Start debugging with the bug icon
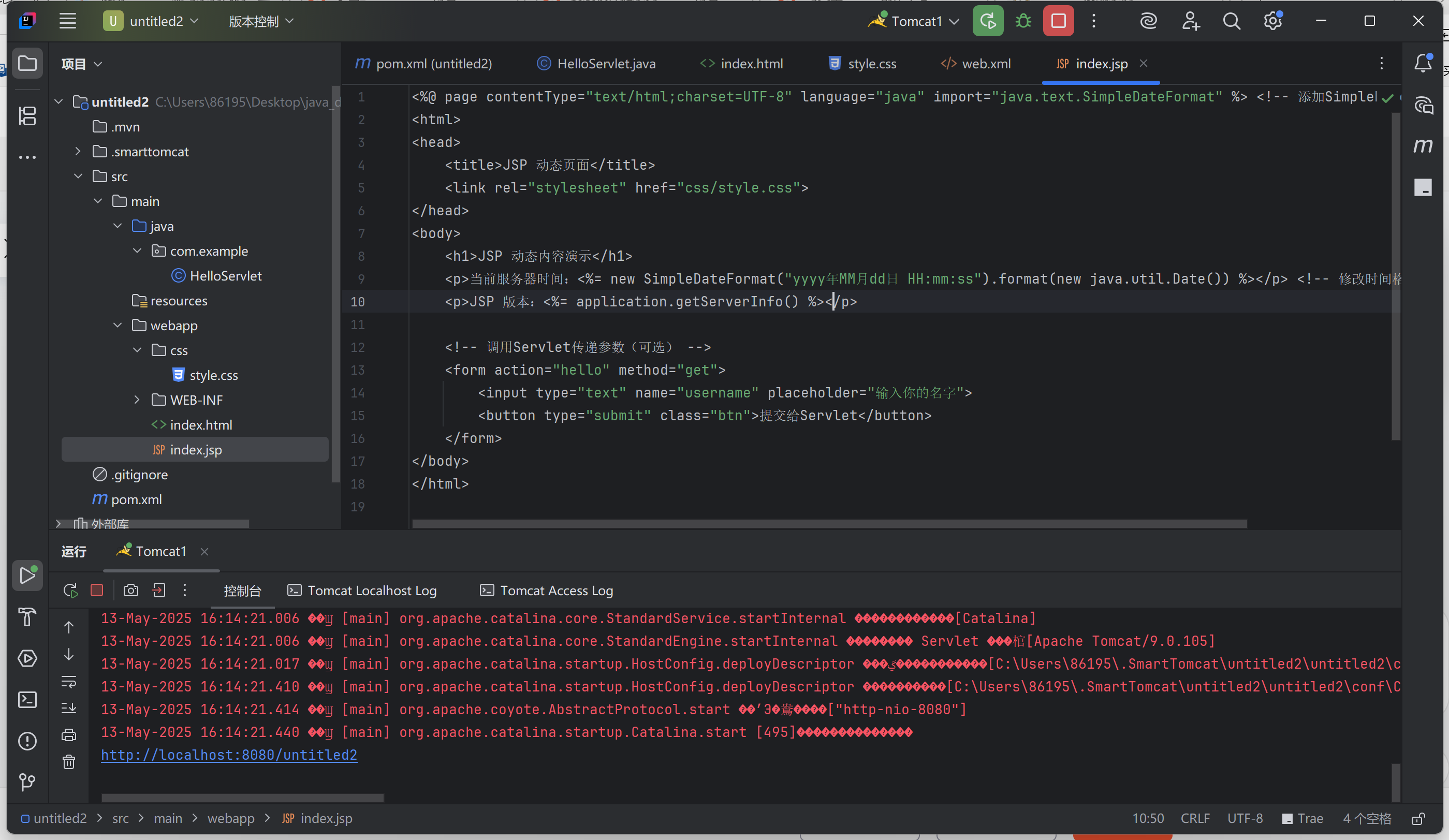The width and height of the screenshot is (1449, 840). click(x=1023, y=21)
